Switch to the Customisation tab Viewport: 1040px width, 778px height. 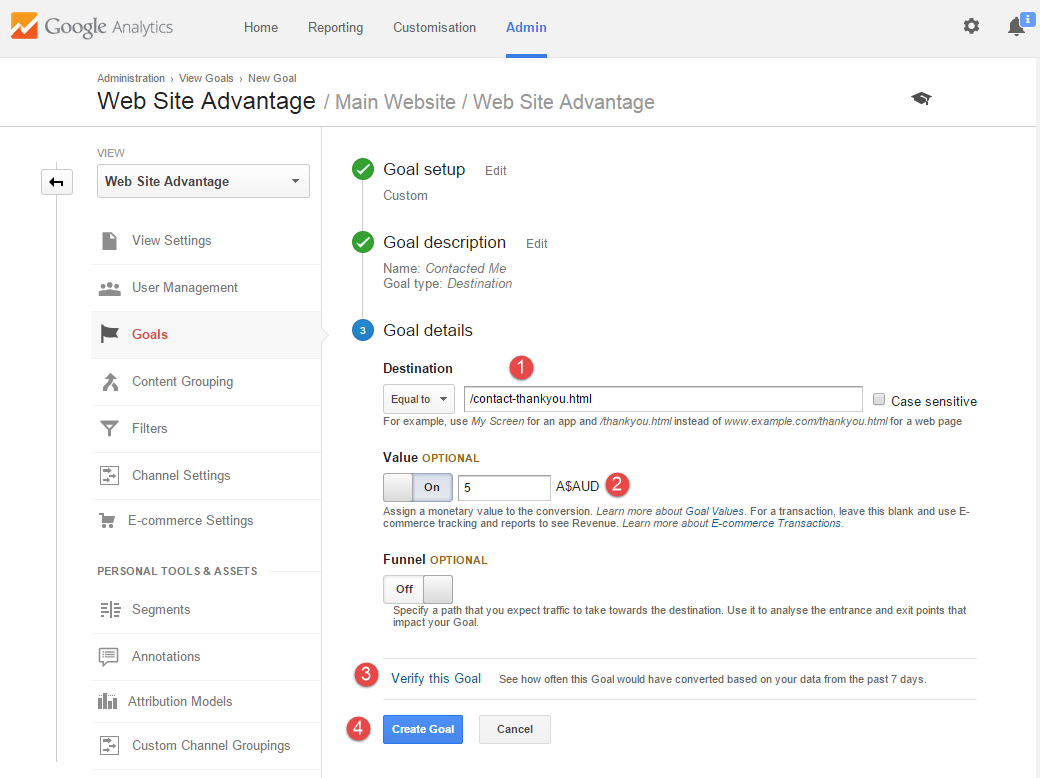[x=434, y=27]
